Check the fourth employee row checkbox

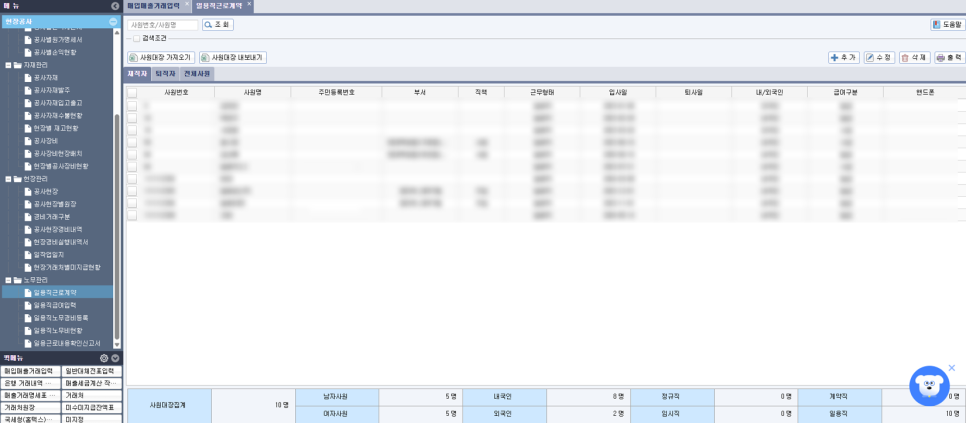[132, 142]
